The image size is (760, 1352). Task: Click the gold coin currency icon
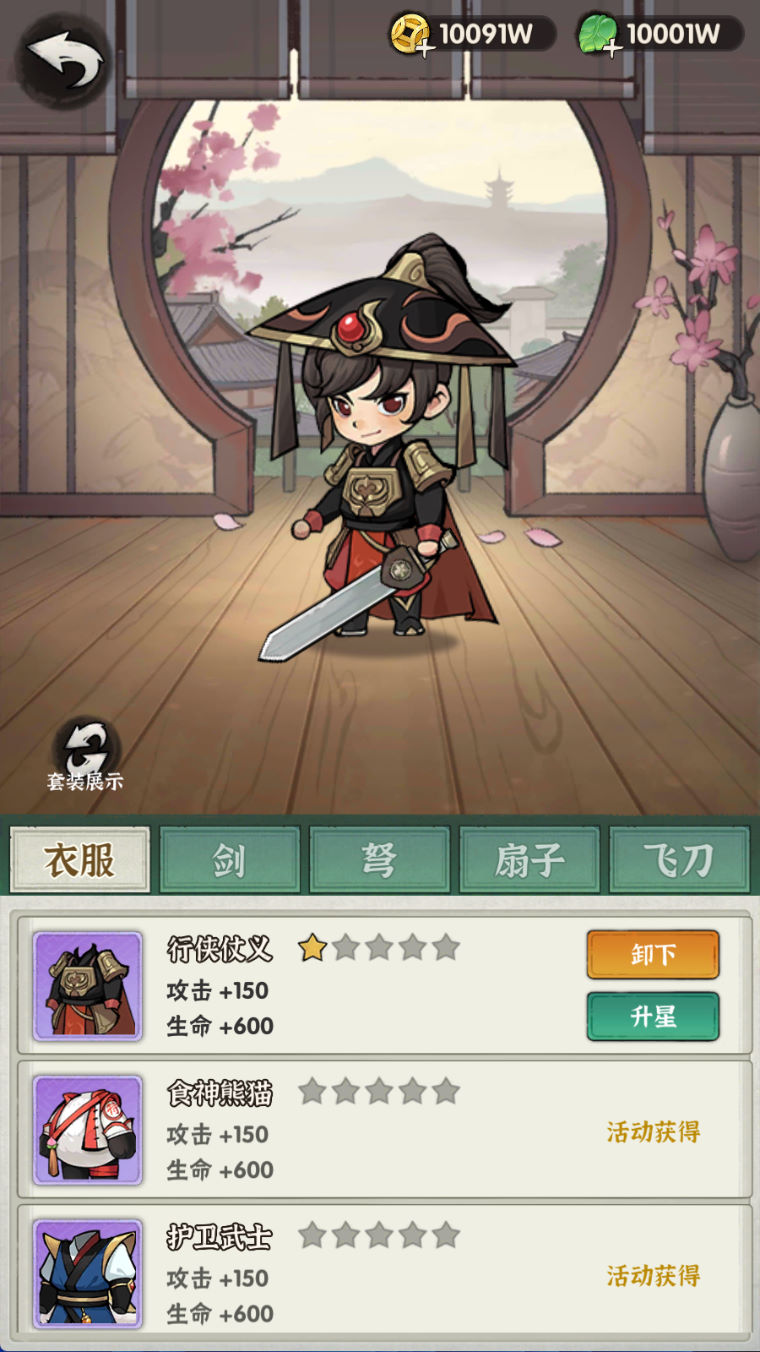410,34
